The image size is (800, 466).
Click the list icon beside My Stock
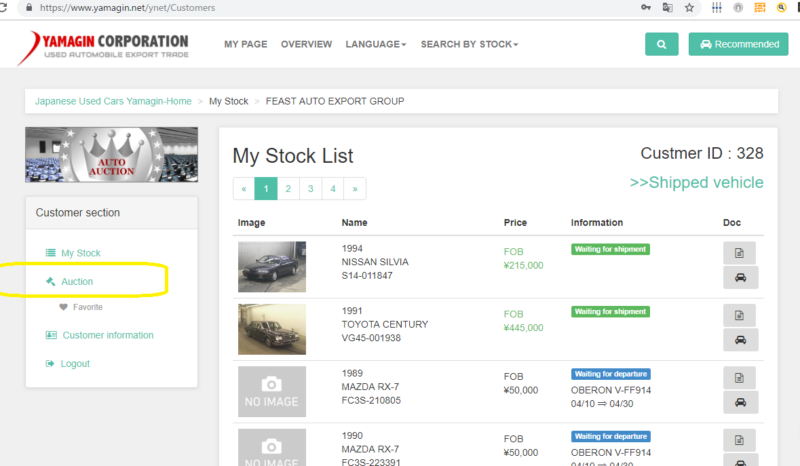(x=51, y=253)
